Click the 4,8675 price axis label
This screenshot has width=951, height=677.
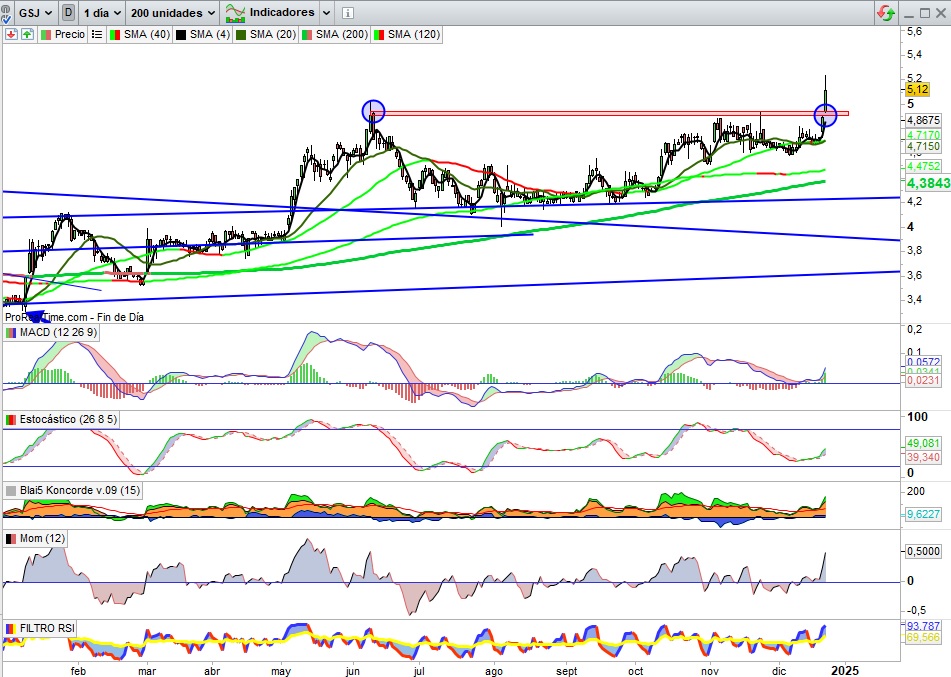923,120
